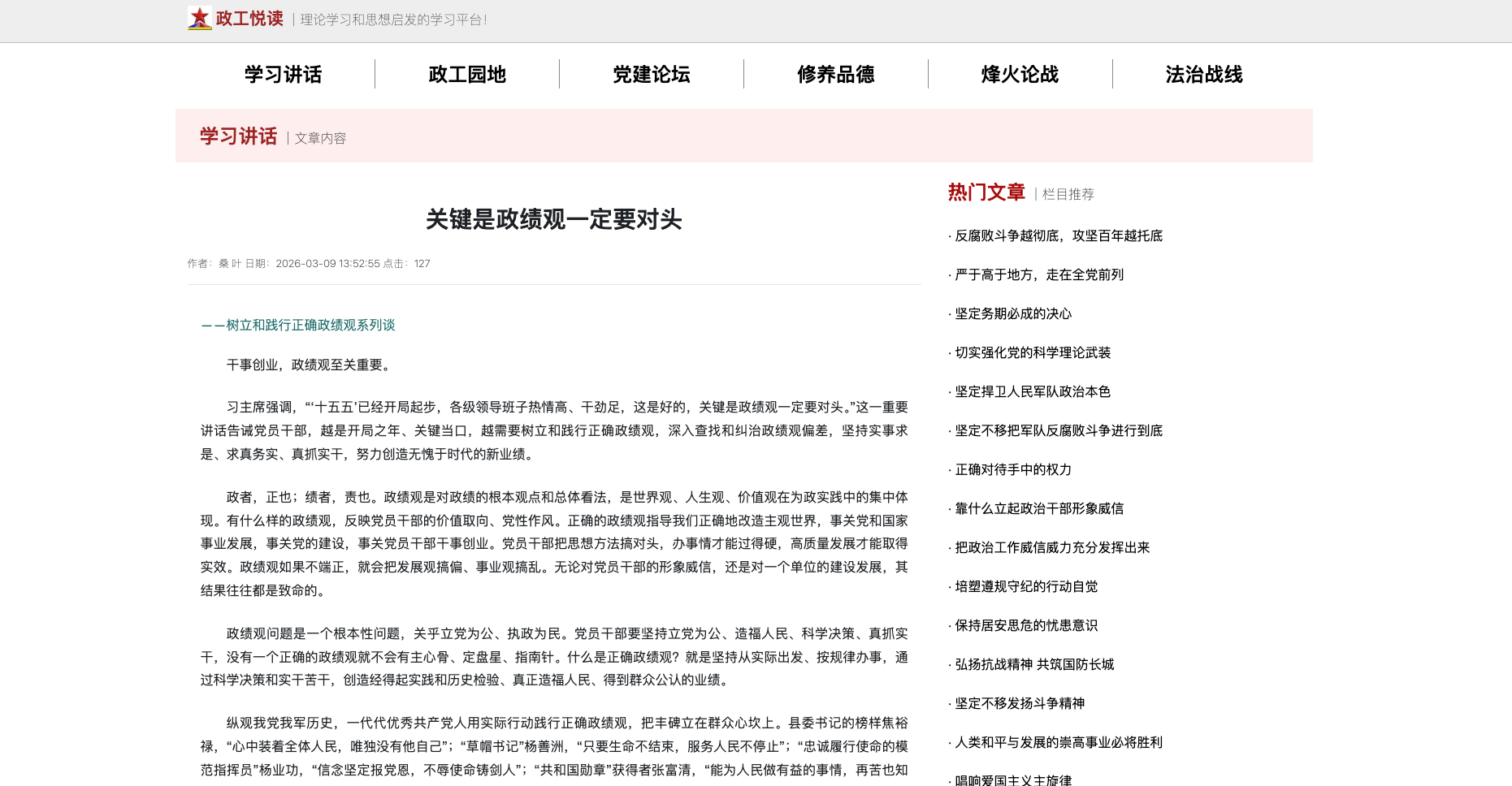Open the 修养品德 menu item

[x=836, y=75]
